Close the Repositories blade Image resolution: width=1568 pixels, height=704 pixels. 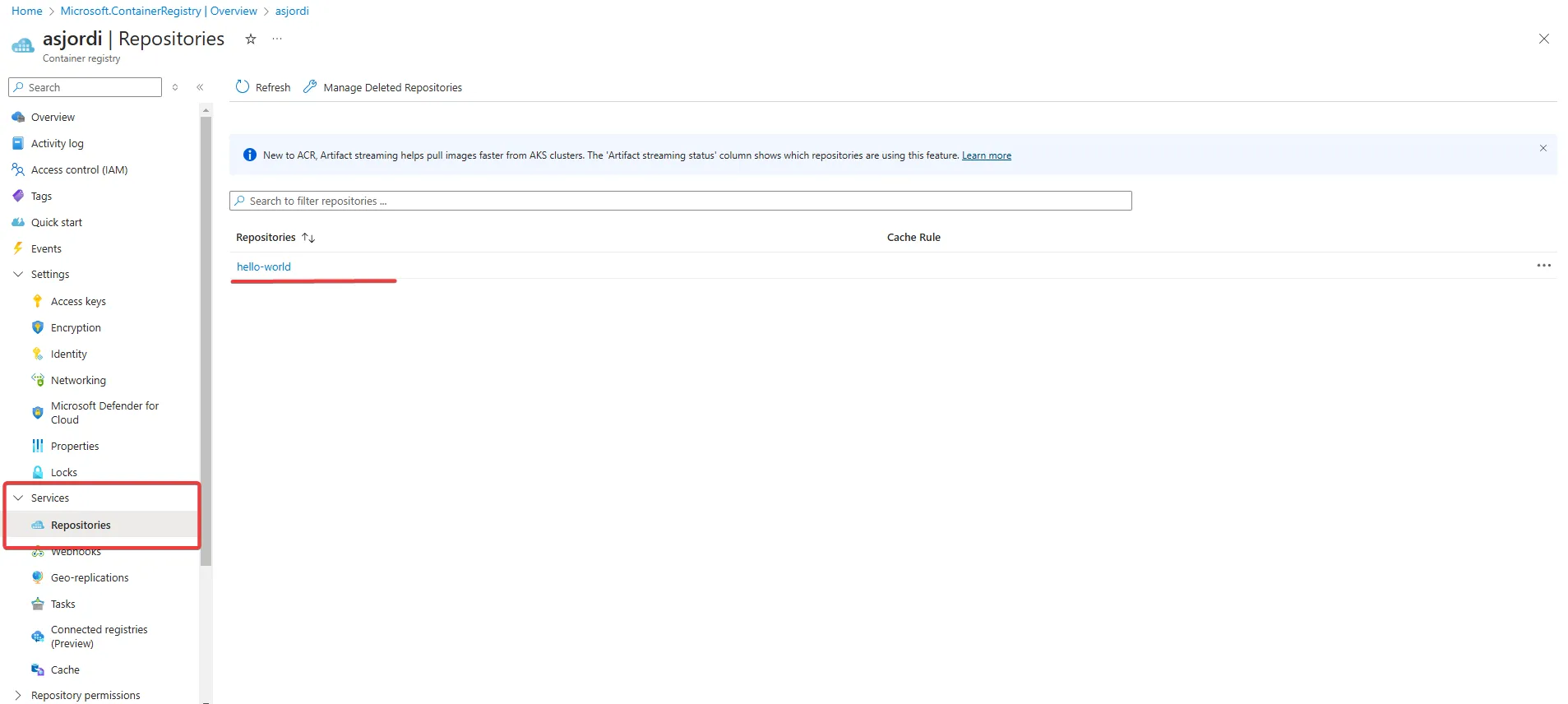(1544, 39)
